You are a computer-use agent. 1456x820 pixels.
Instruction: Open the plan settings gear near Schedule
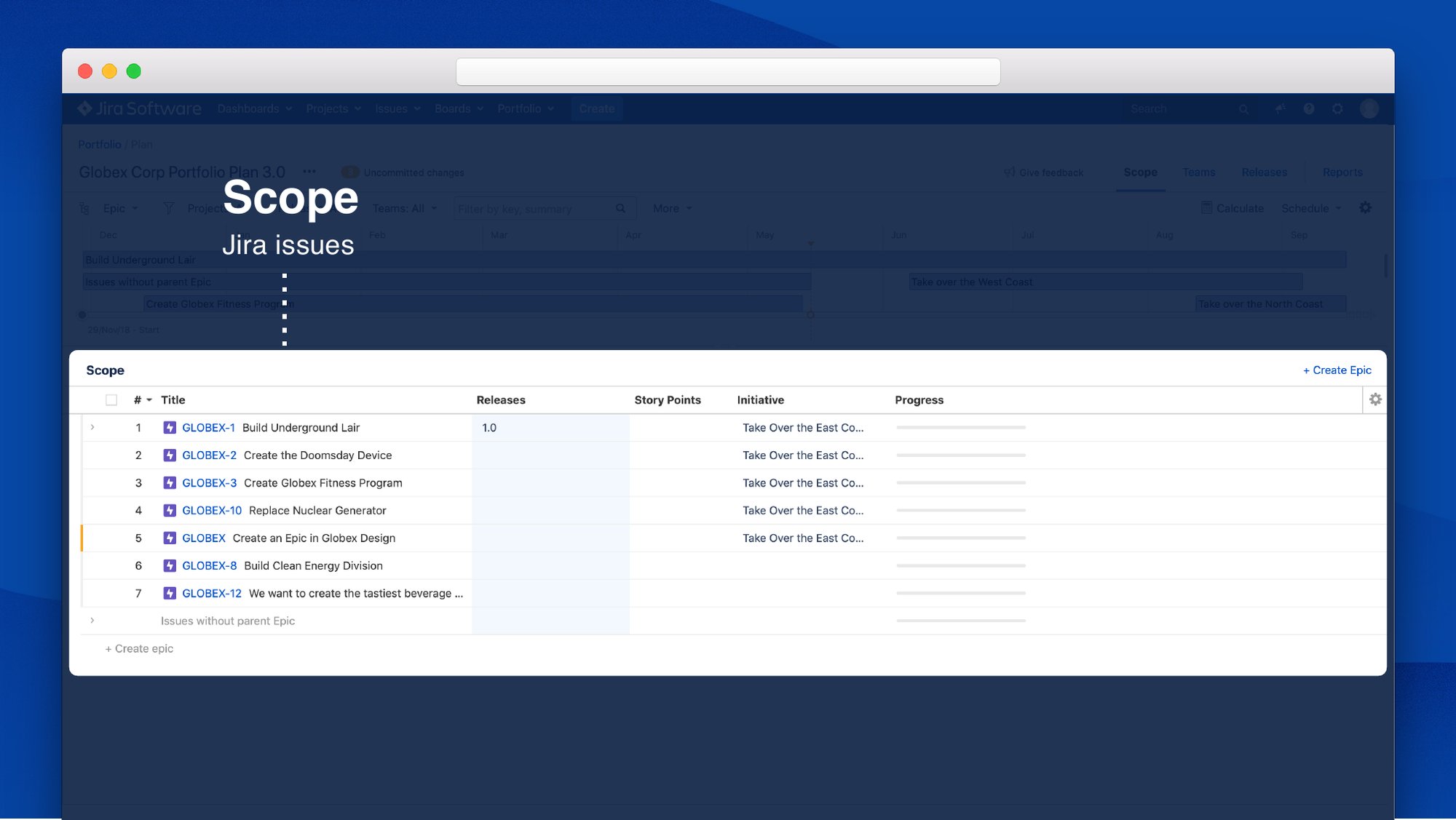1366,208
